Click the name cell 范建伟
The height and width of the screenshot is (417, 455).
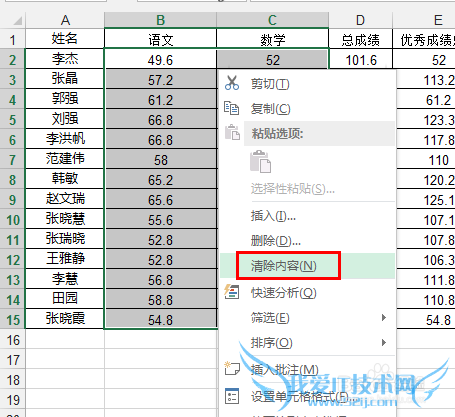tap(65, 159)
